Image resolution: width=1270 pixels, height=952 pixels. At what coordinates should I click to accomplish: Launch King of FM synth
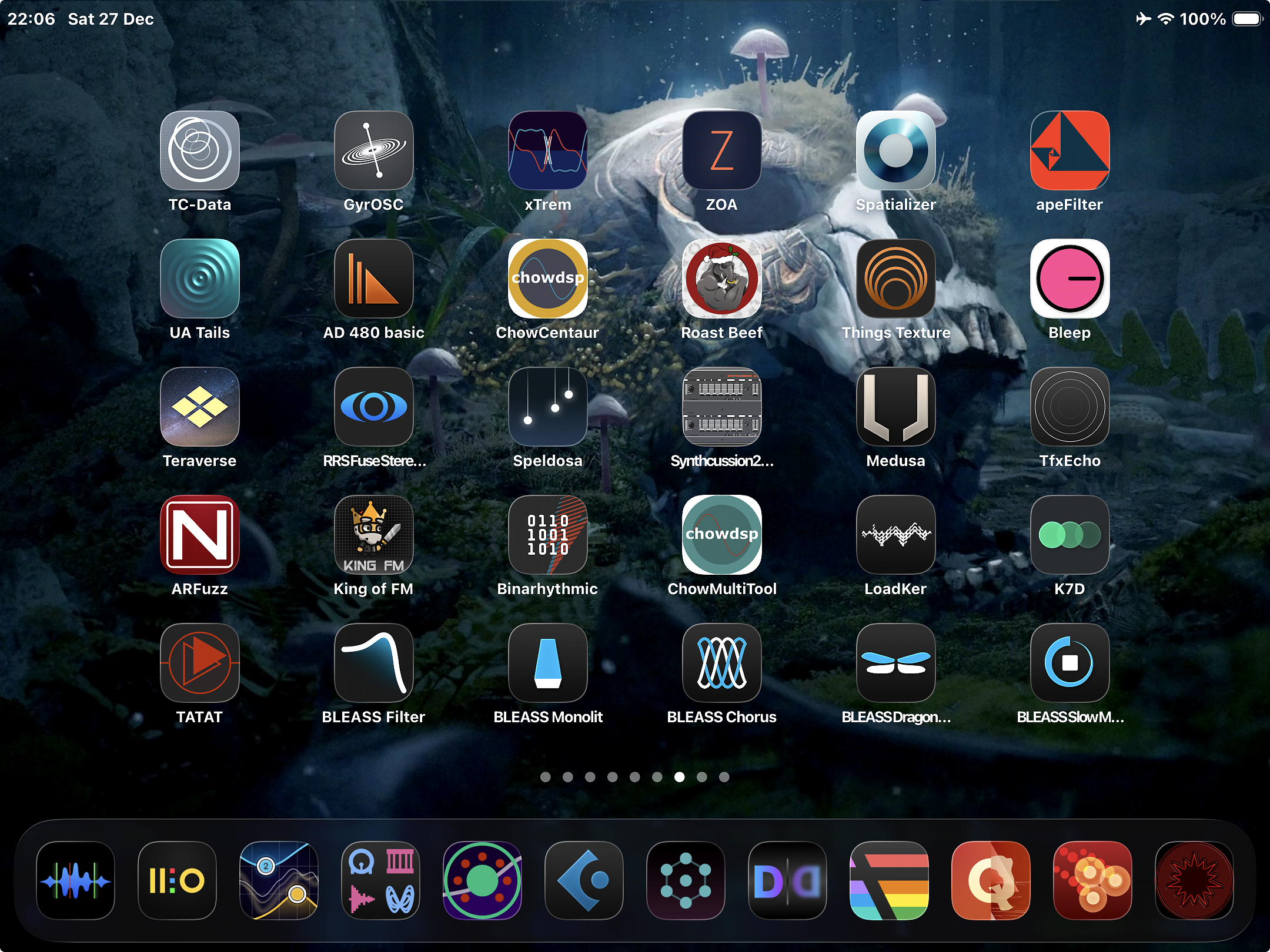point(373,535)
